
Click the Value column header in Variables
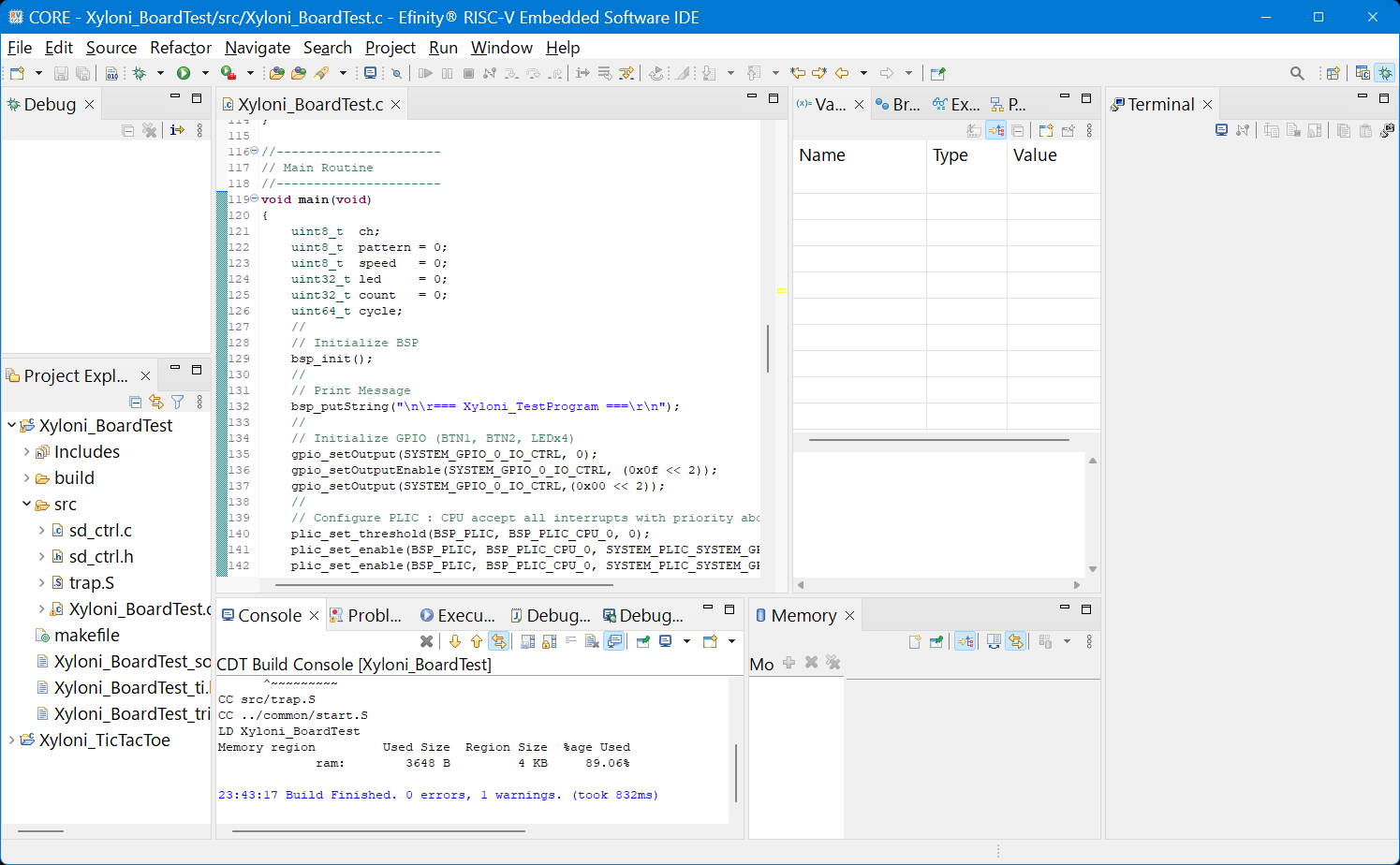pos(1035,155)
